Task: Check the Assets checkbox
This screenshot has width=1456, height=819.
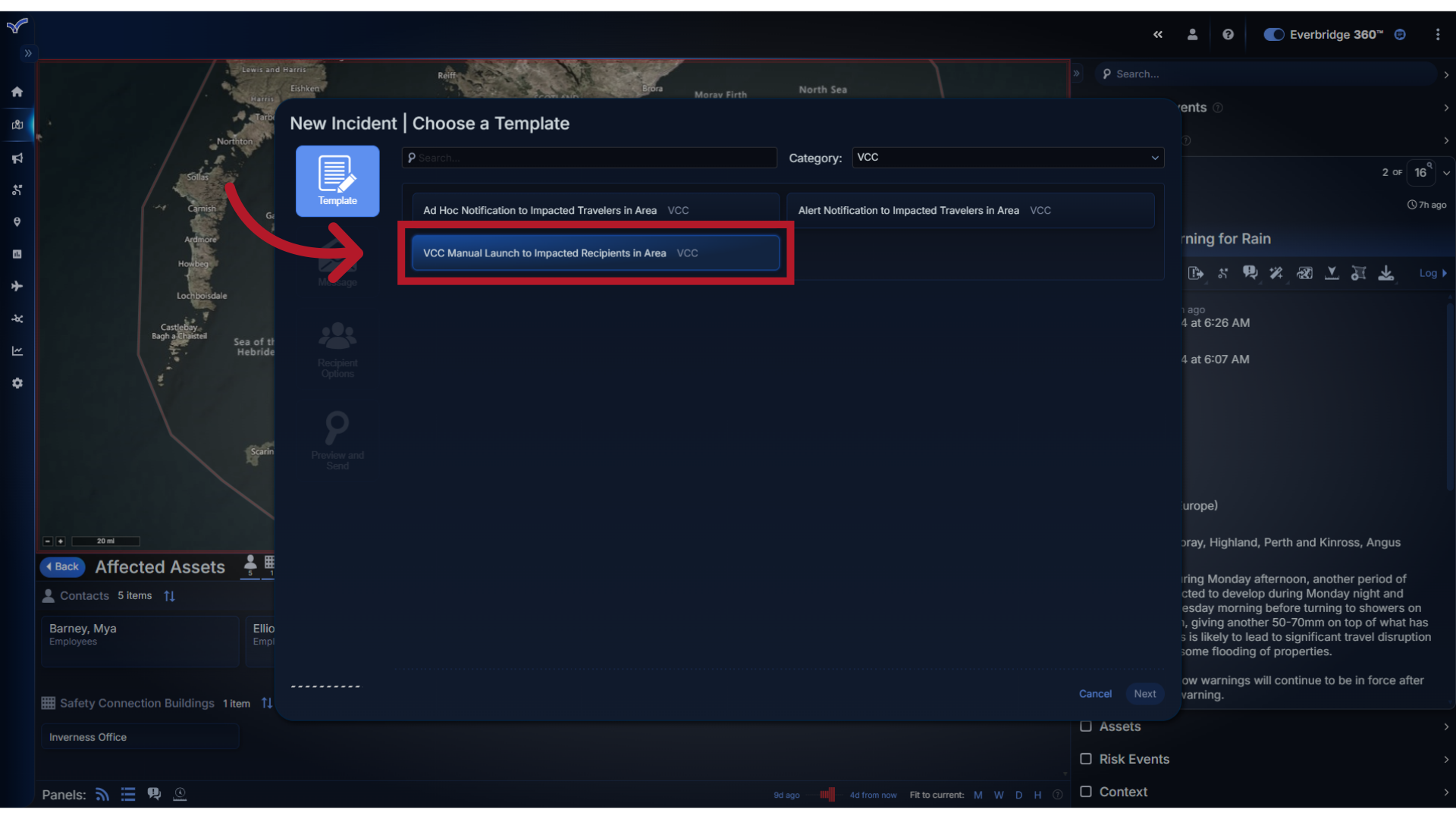Action: tap(1086, 726)
